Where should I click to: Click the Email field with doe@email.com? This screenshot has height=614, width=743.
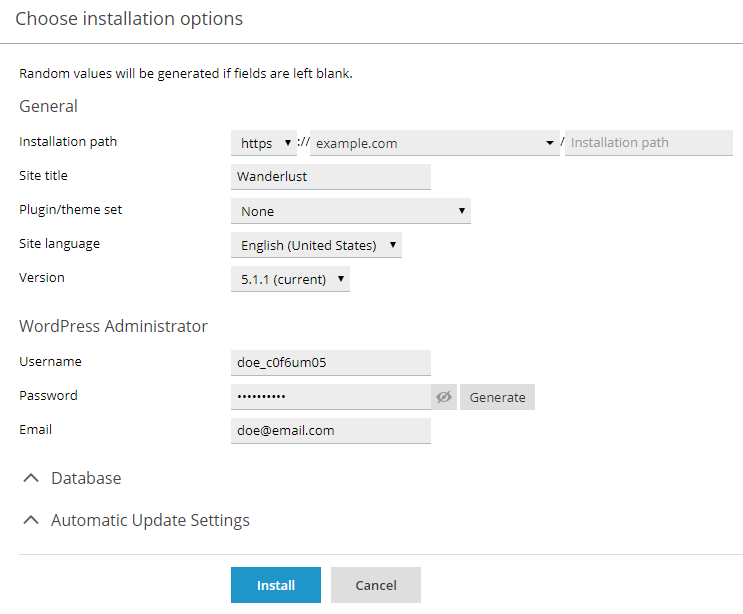(x=330, y=430)
